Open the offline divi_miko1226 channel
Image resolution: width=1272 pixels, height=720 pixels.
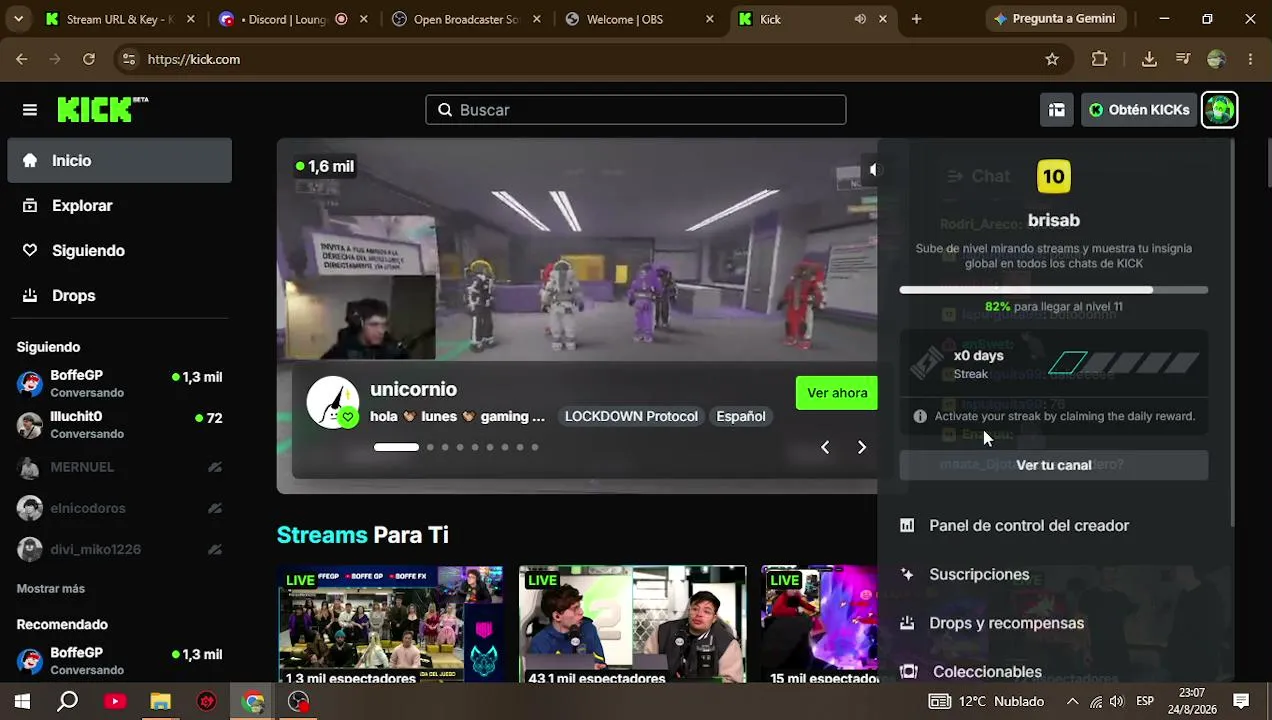point(119,549)
